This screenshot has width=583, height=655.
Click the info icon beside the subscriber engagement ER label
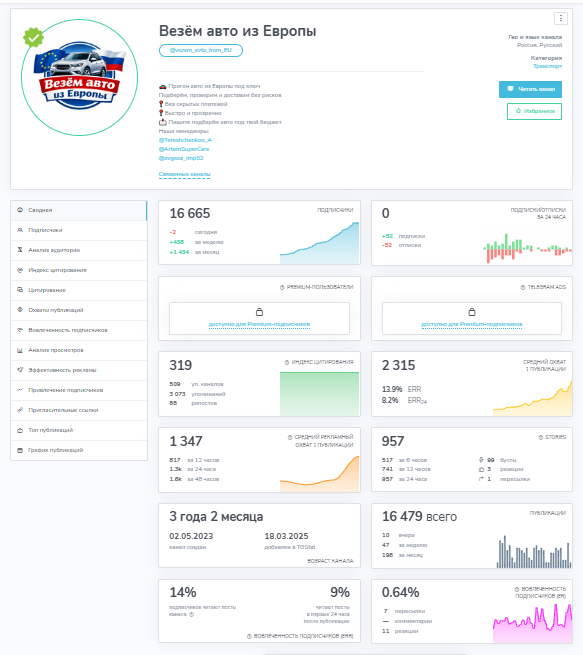[x=517, y=589]
